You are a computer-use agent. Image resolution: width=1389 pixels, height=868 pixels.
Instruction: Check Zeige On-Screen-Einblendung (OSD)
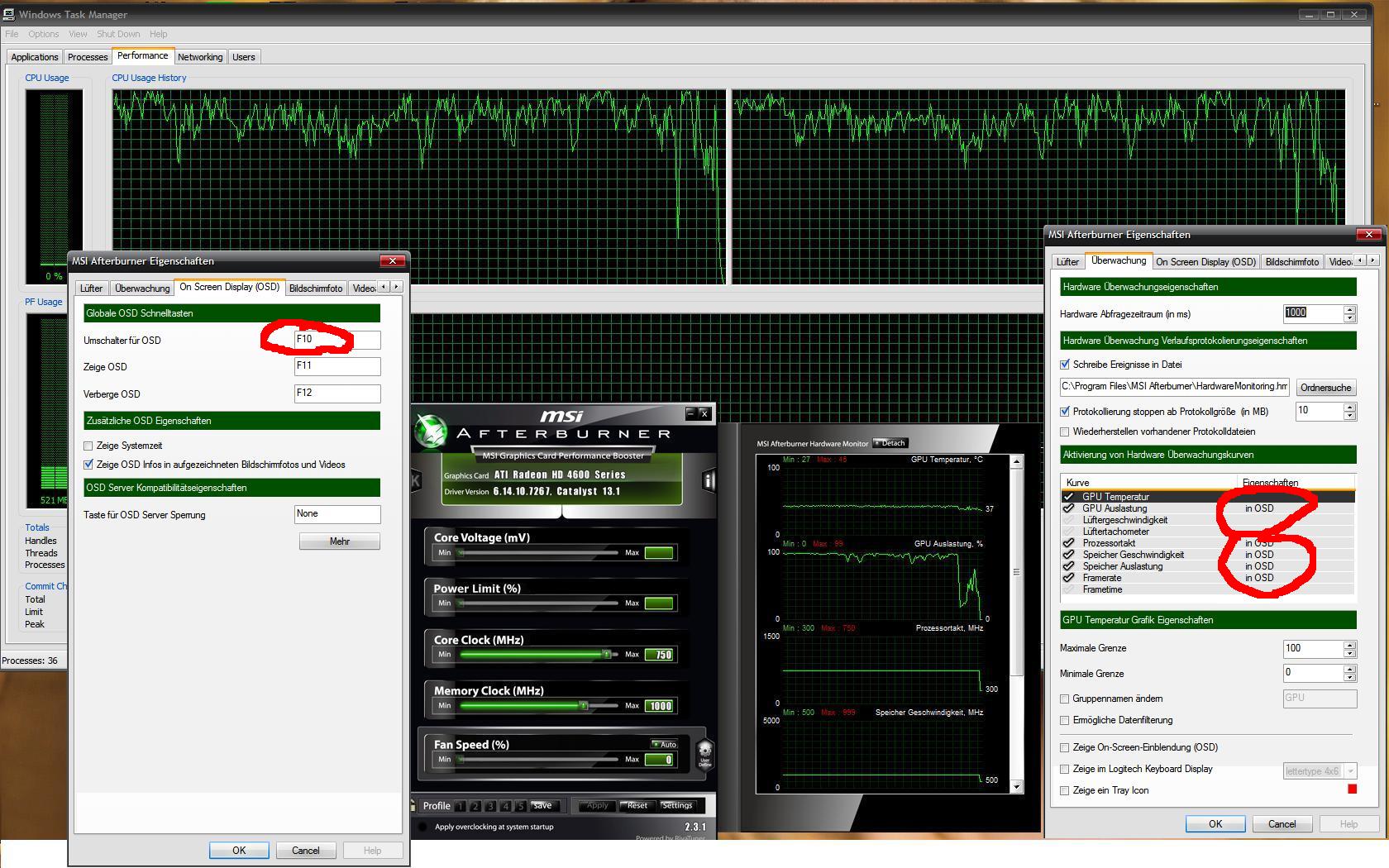click(x=1065, y=747)
